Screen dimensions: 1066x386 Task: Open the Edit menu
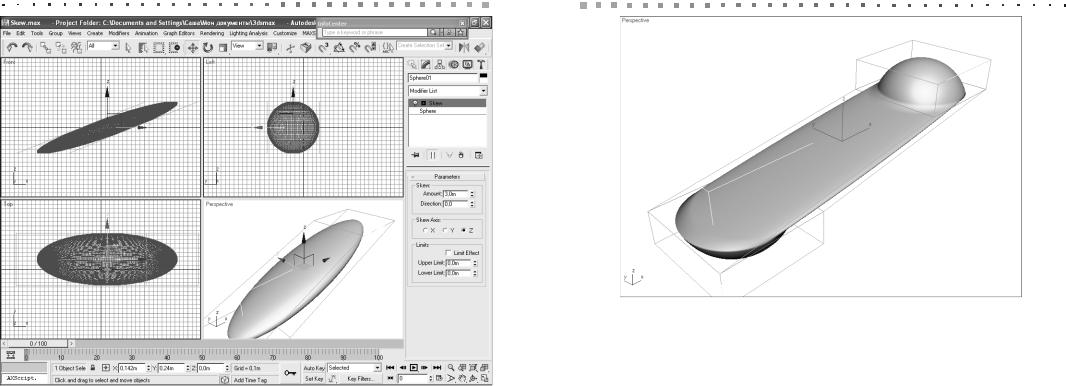coord(21,33)
